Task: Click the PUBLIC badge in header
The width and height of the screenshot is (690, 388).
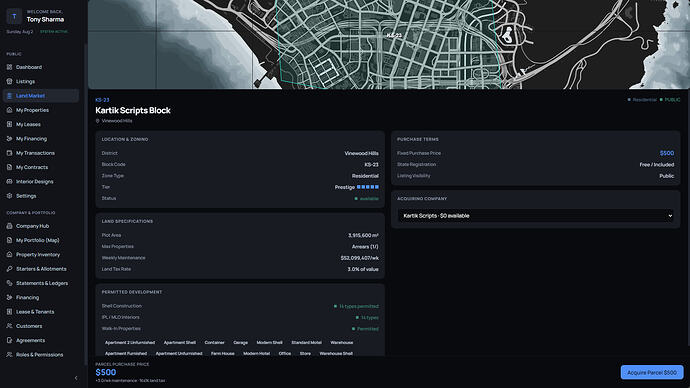Action: pos(670,100)
